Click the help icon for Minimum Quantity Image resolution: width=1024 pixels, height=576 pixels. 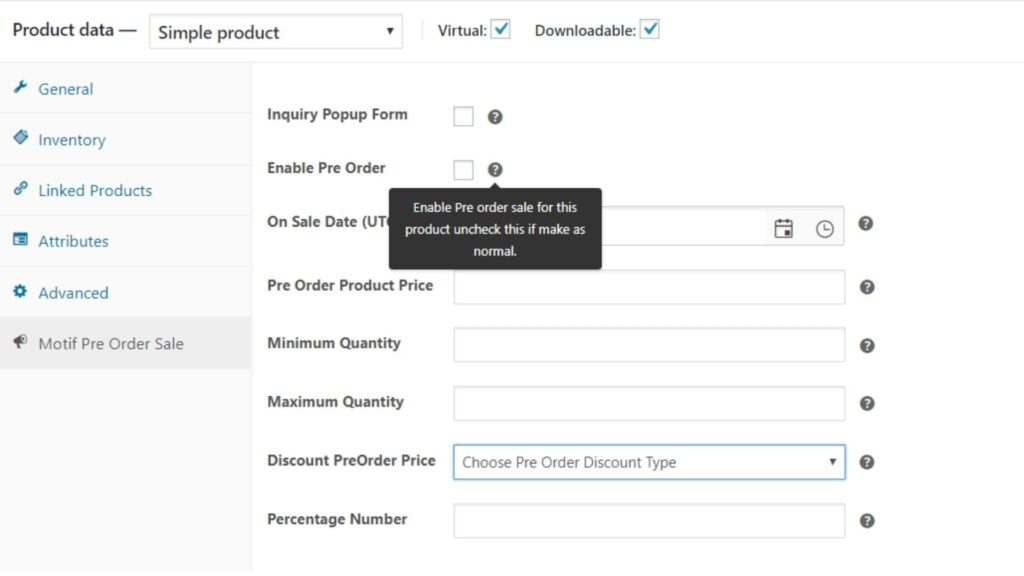(866, 345)
